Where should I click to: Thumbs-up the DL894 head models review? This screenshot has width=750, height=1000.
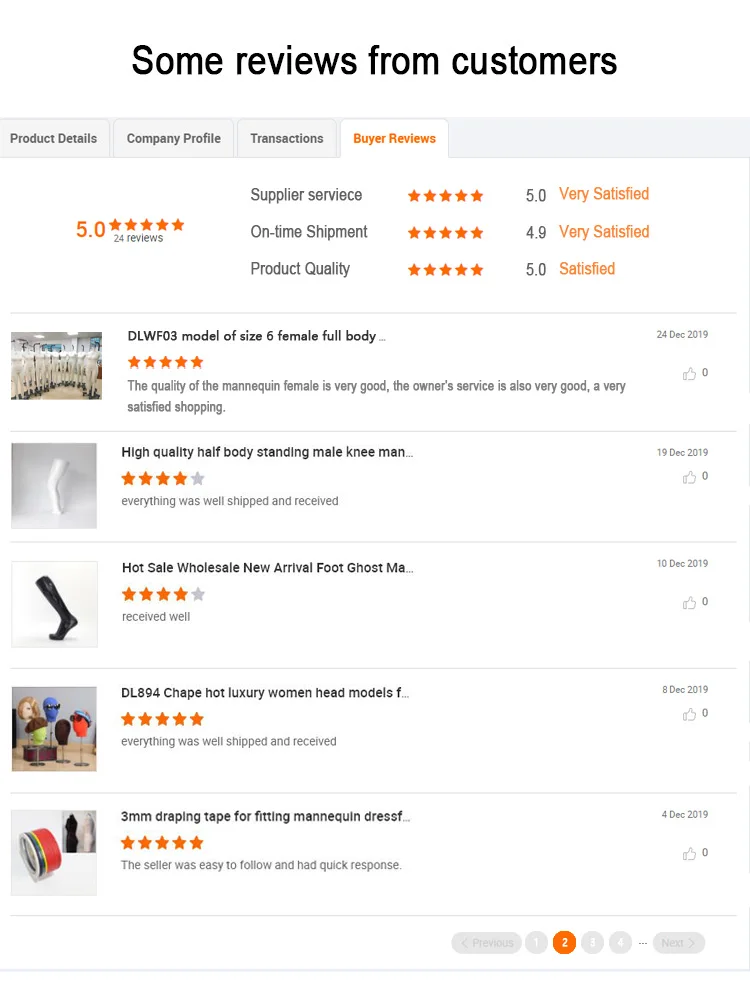pos(690,715)
